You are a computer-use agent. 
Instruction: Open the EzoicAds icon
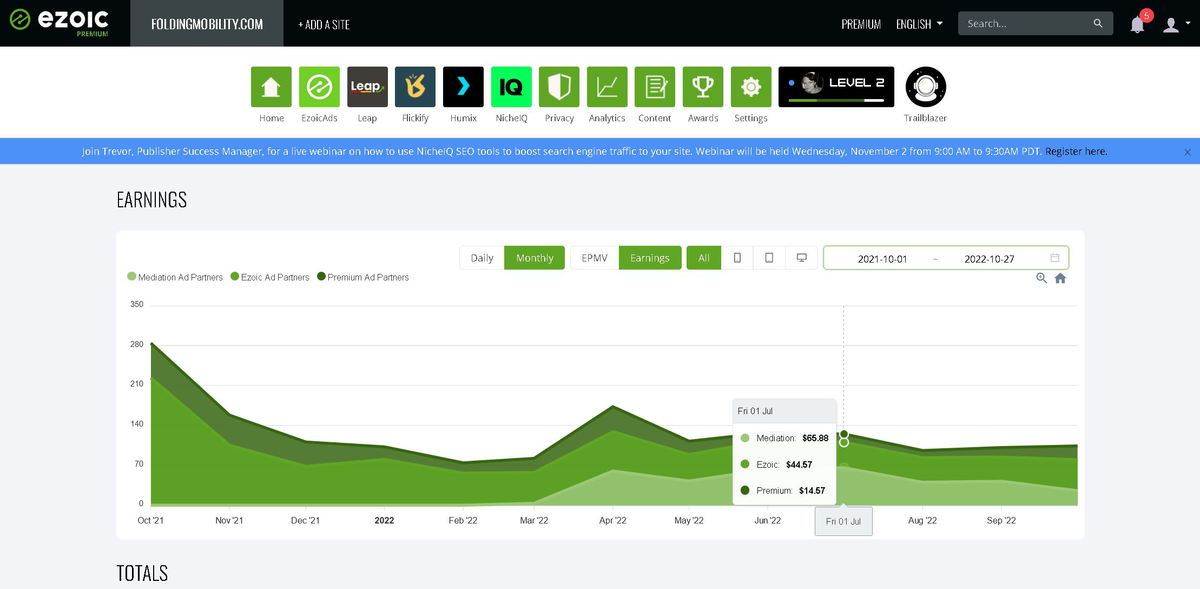coord(319,87)
